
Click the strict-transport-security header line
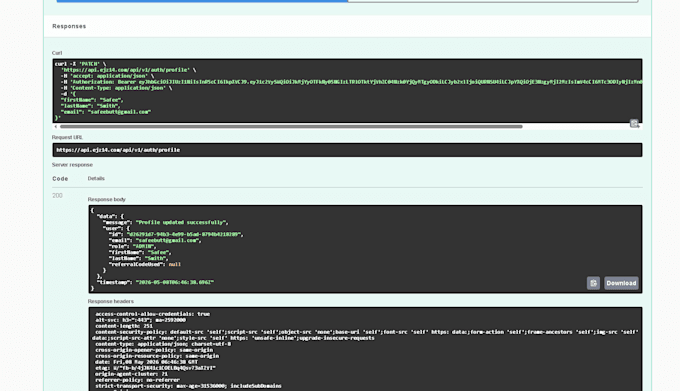click(188, 386)
